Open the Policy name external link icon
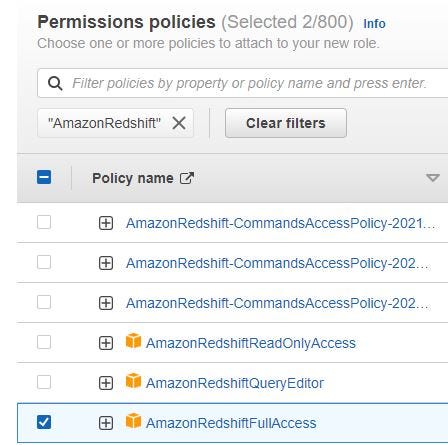The height and width of the screenshot is (445, 448). 187,178
